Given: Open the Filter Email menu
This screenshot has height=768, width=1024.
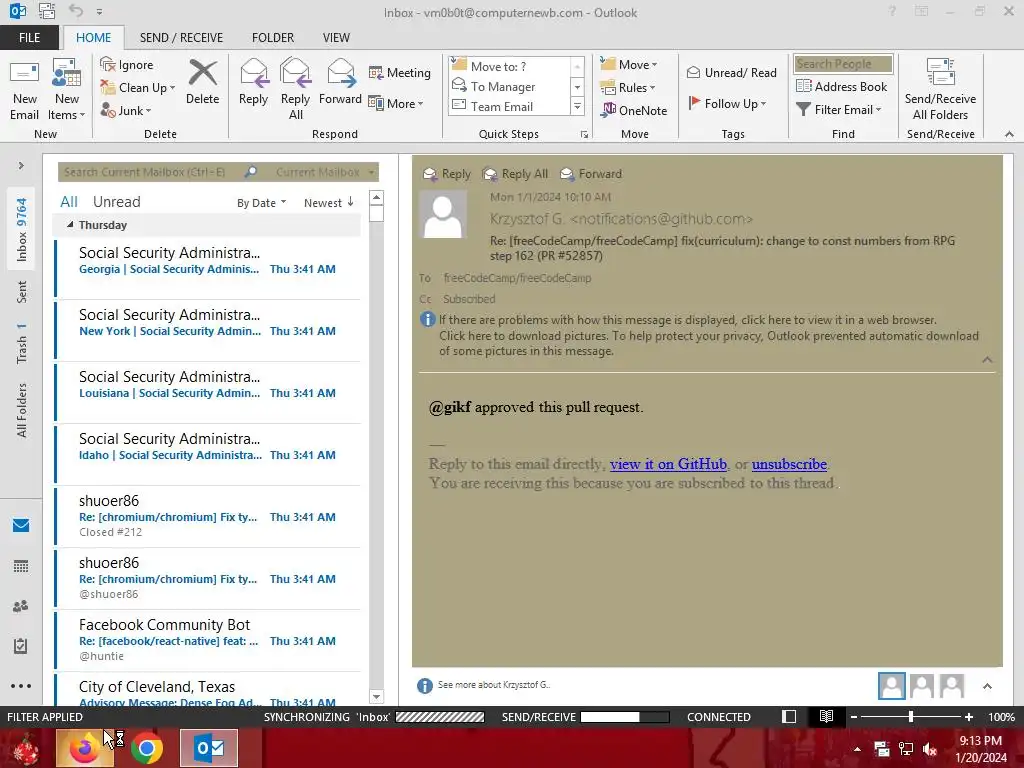Looking at the screenshot, I should (x=839, y=110).
